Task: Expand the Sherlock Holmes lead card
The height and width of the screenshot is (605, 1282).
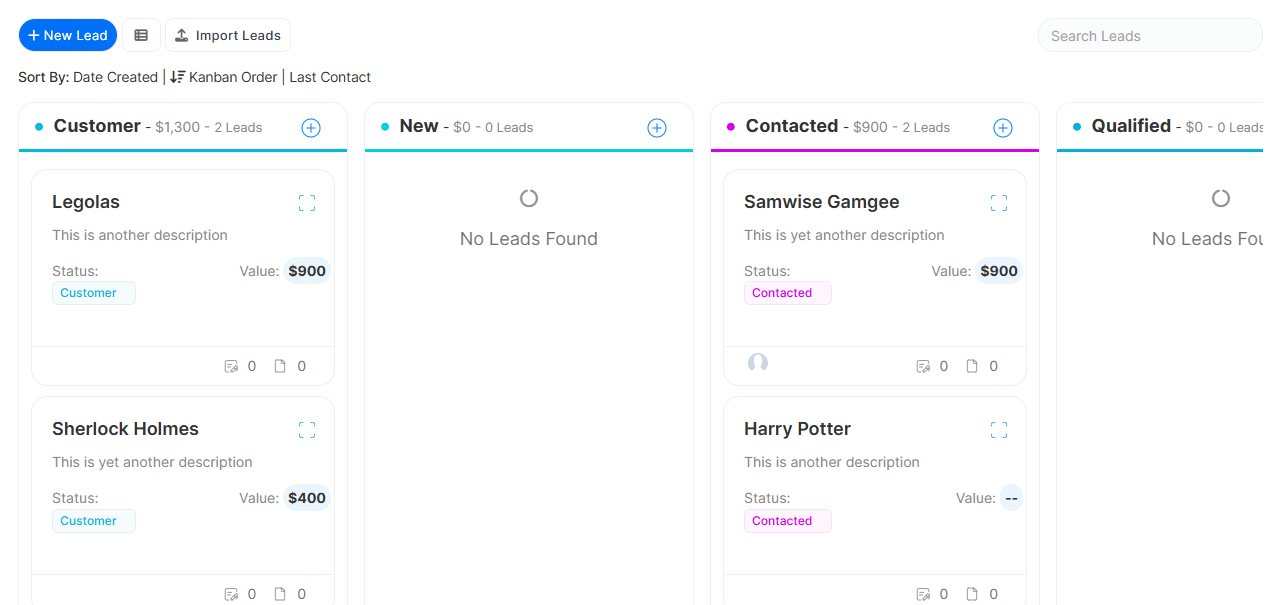Action: tap(307, 430)
